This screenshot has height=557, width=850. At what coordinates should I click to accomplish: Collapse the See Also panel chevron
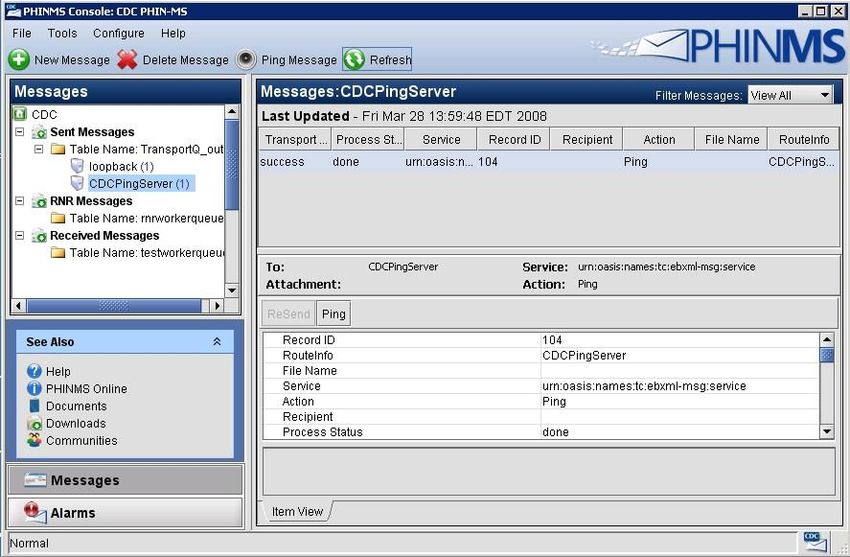[217, 342]
